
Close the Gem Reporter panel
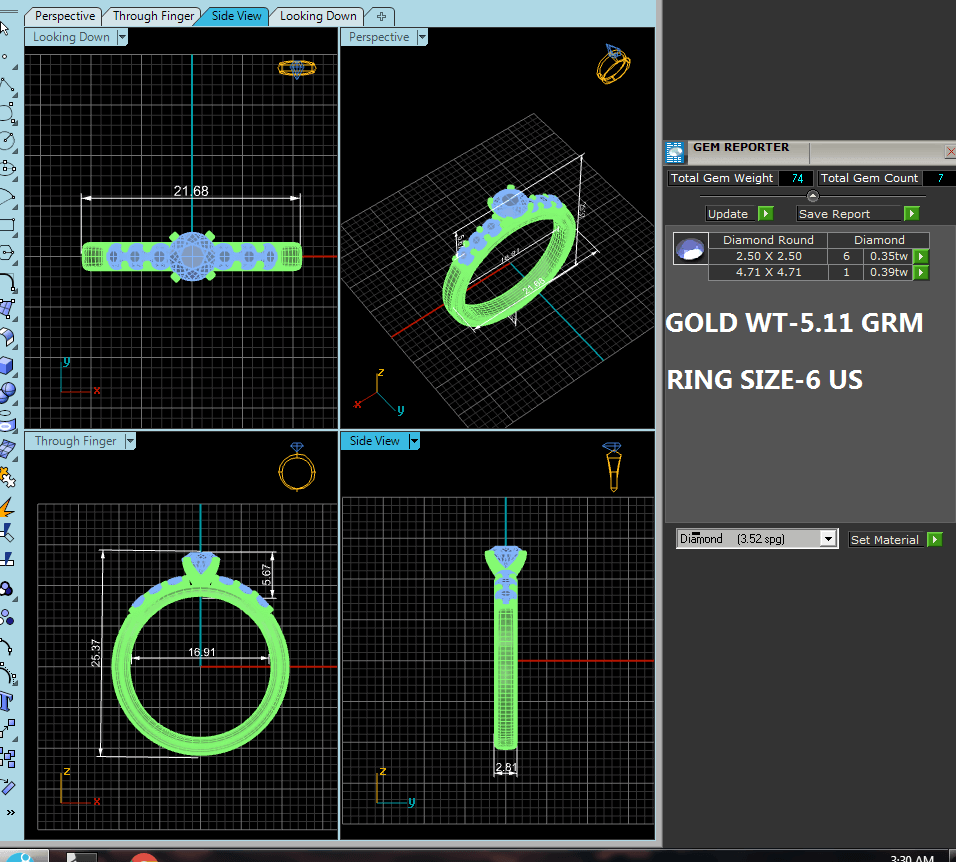coord(950,151)
